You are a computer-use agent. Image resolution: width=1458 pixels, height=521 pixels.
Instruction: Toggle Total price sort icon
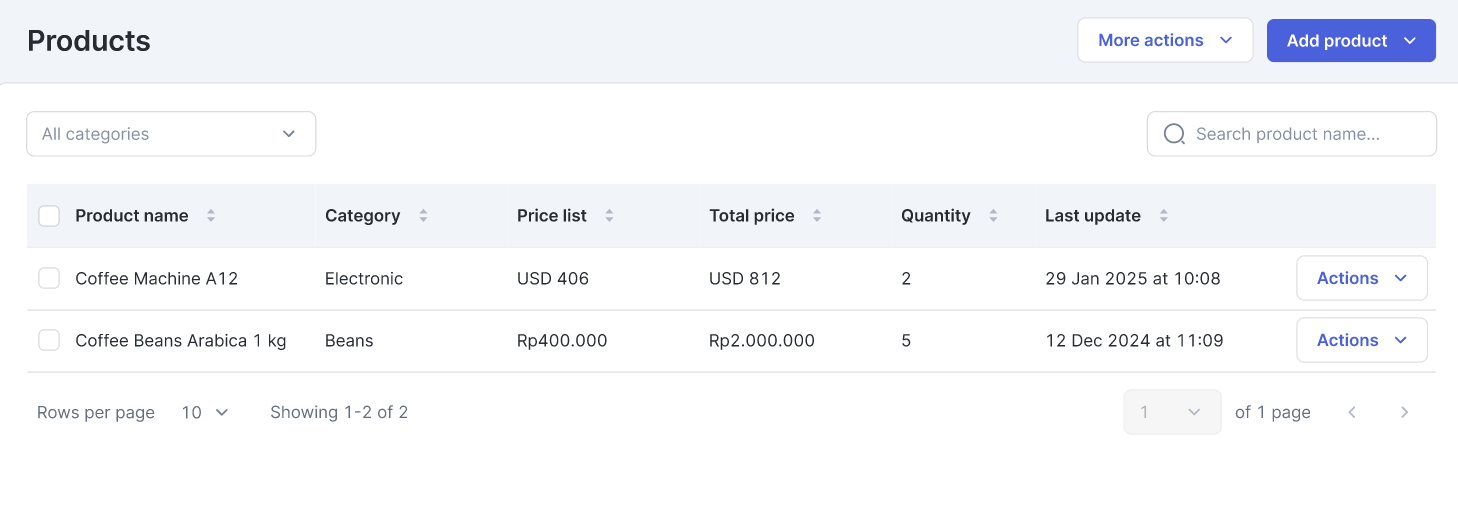click(817, 216)
